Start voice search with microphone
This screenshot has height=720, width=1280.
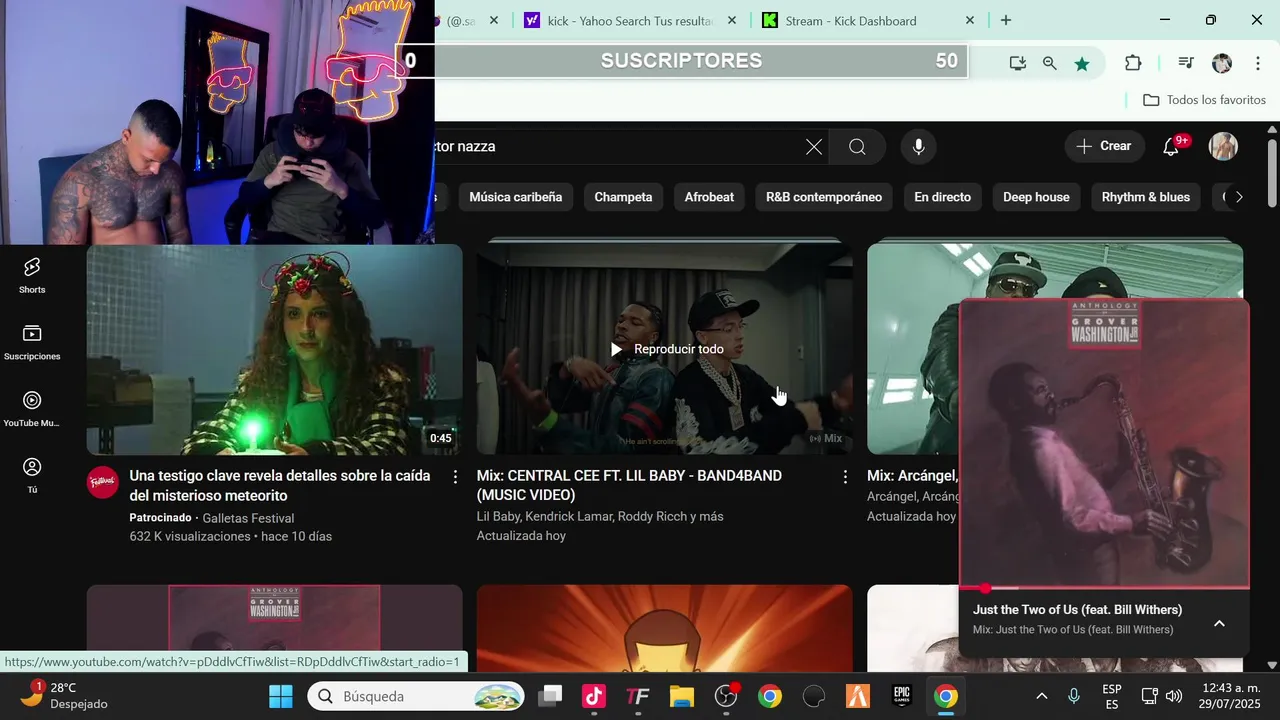coord(918,147)
